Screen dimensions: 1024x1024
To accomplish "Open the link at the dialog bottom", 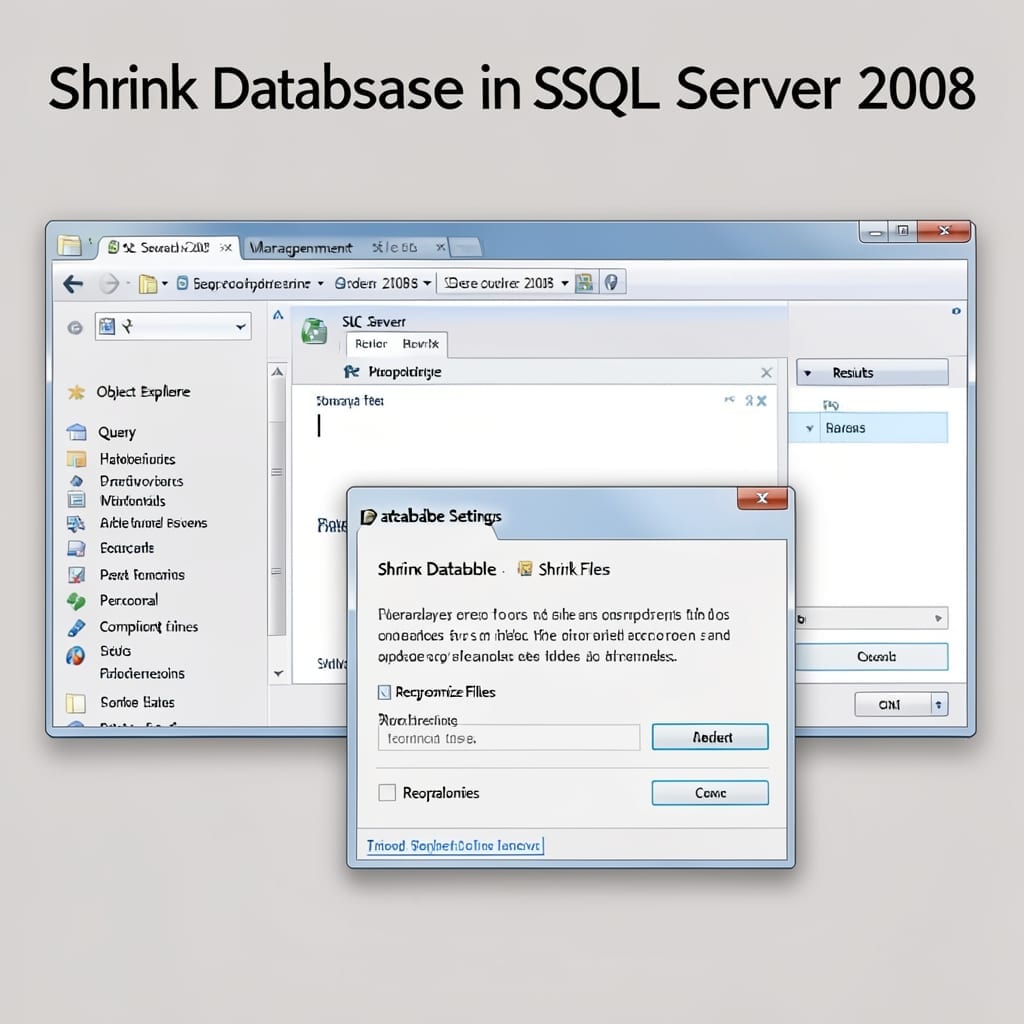I will pyautogui.click(x=455, y=846).
